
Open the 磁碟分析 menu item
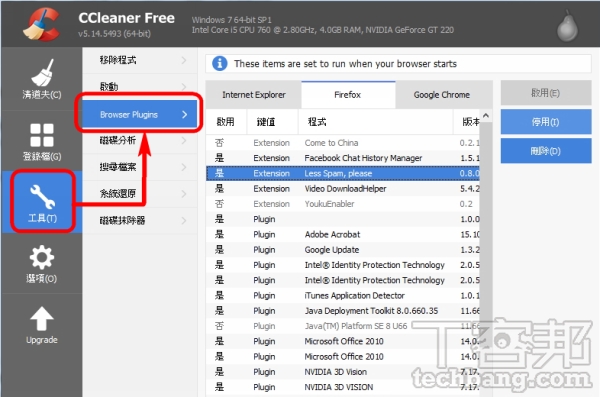tap(140, 141)
